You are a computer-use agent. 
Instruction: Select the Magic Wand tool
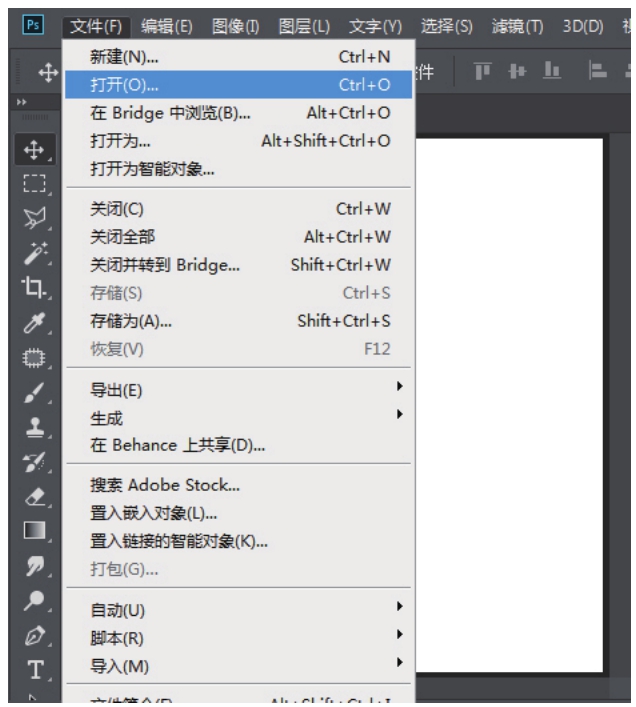(x=35, y=252)
